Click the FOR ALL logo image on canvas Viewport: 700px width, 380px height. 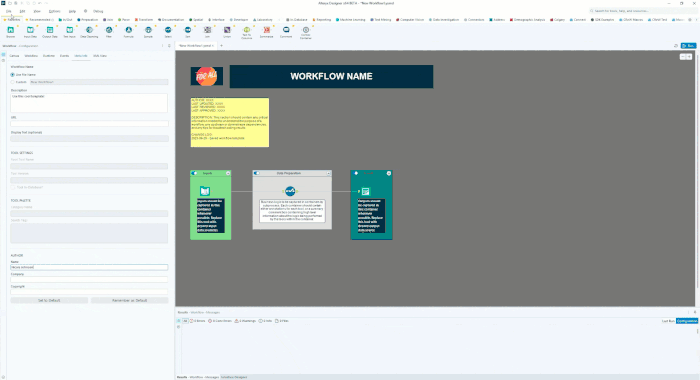[x=207, y=76]
